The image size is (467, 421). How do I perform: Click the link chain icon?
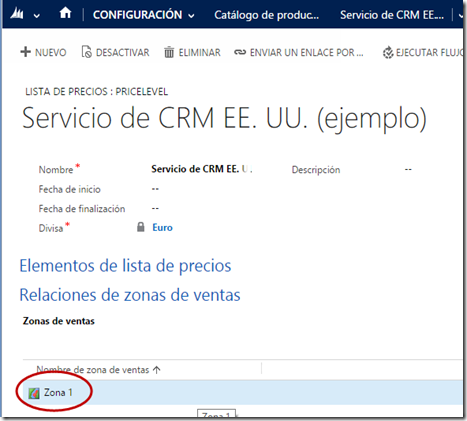(x=240, y=52)
